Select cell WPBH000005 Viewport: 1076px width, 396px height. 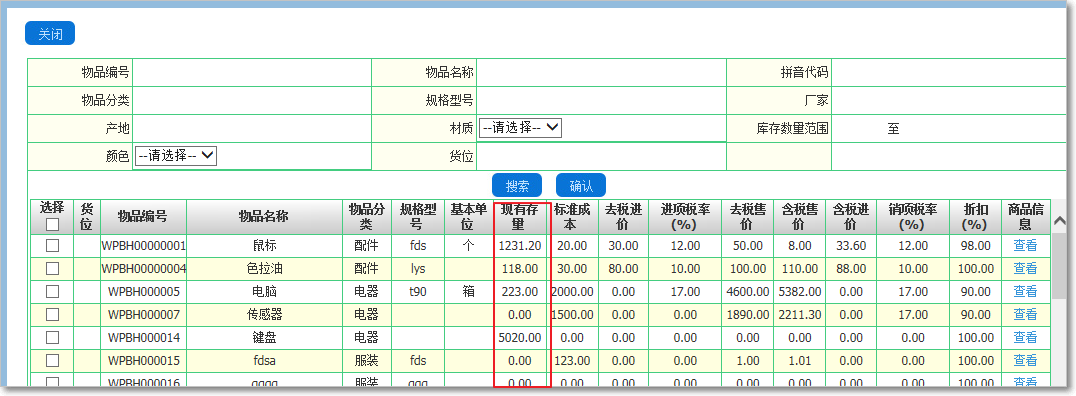(143, 292)
